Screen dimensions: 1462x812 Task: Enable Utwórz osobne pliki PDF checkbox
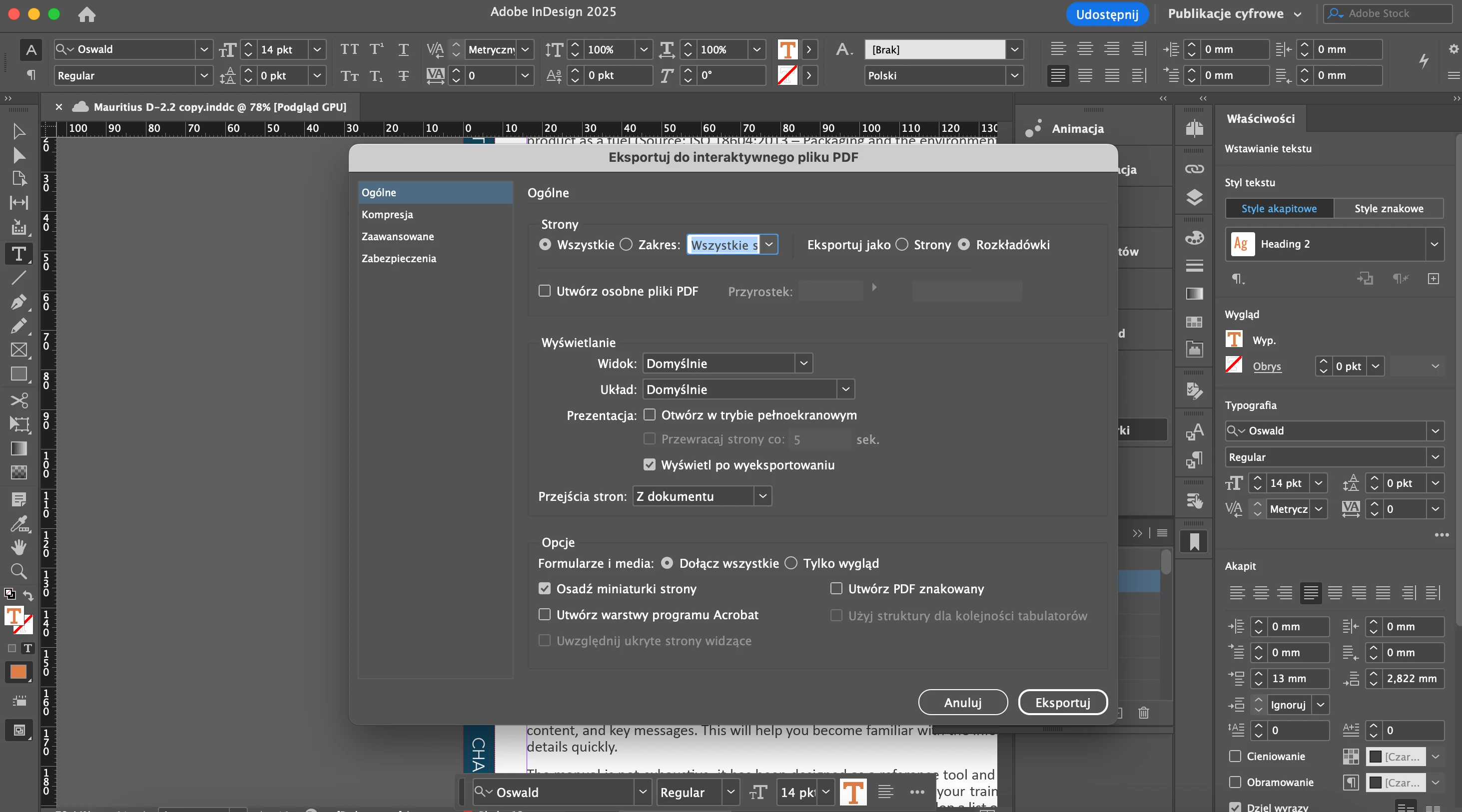[x=544, y=291]
